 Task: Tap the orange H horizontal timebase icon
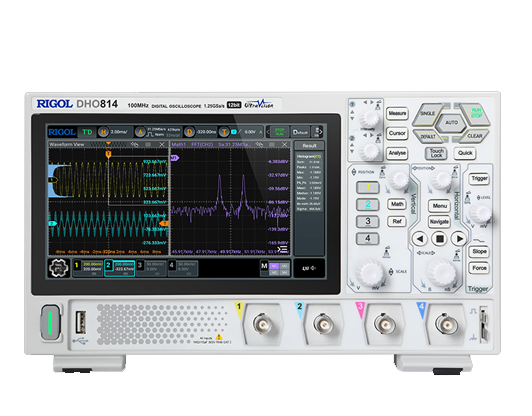[x=103, y=132]
